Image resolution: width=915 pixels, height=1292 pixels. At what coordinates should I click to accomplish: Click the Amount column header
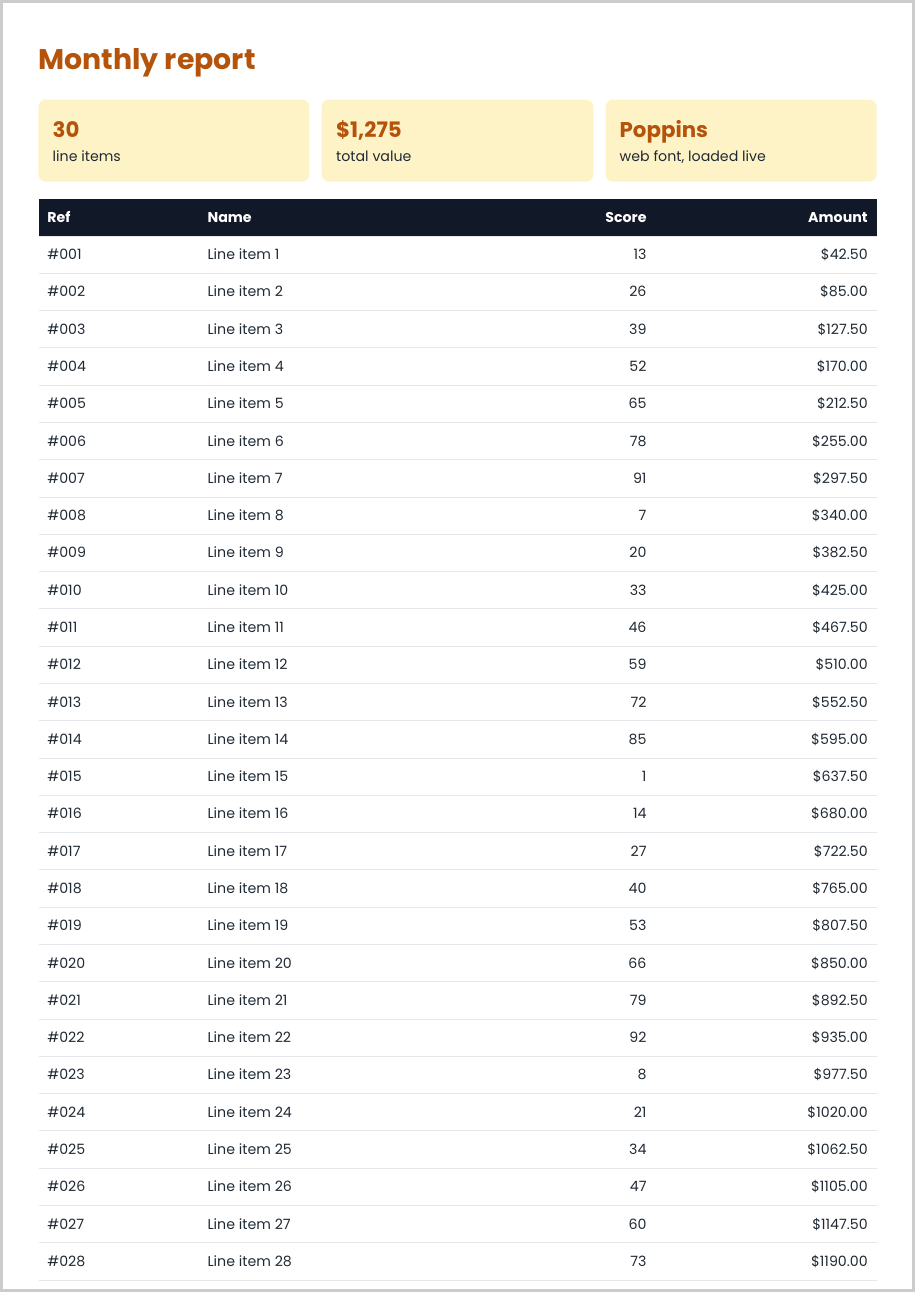(838, 217)
